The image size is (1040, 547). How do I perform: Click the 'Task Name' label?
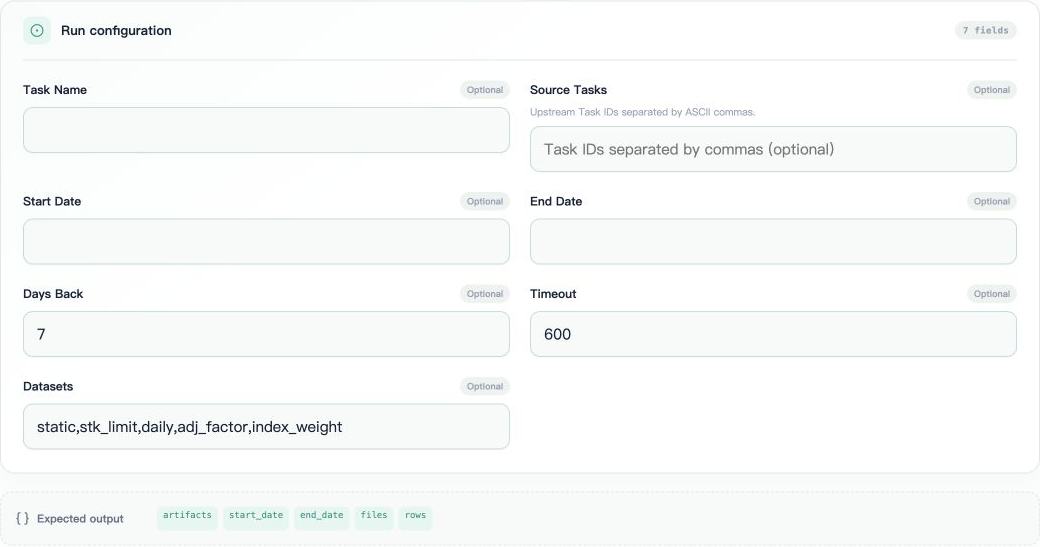(55, 90)
